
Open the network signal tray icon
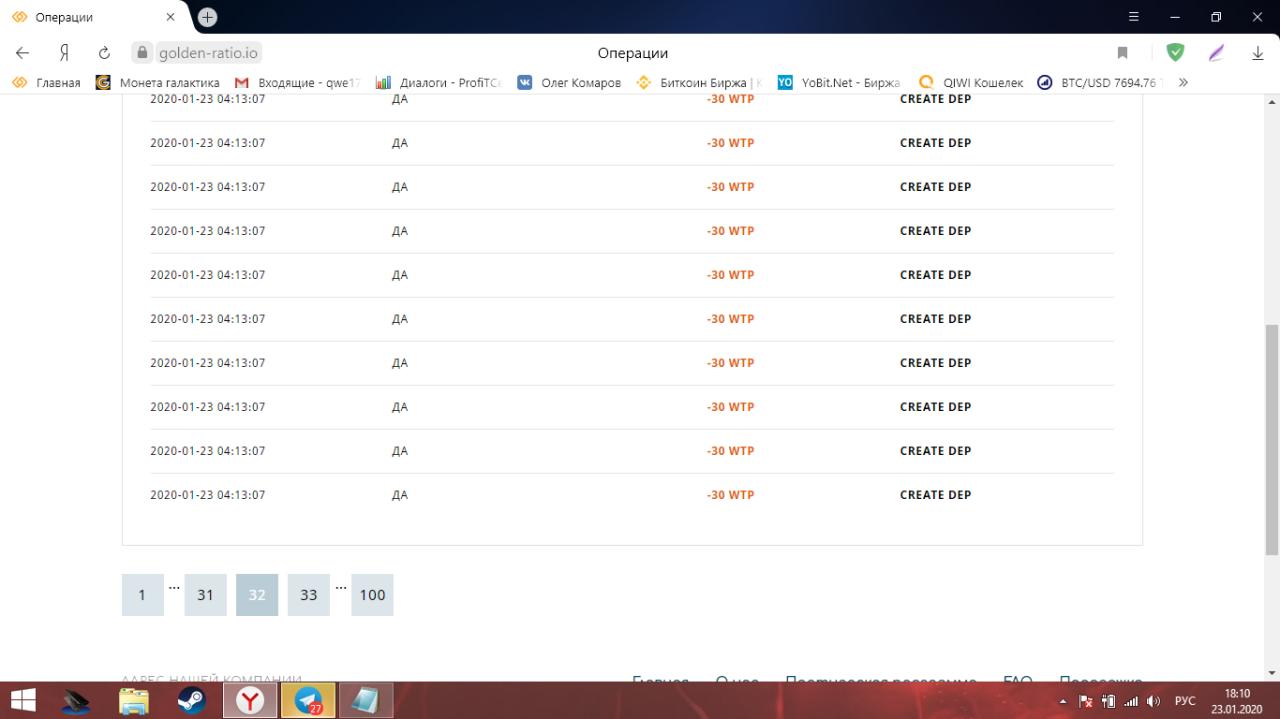(x=1132, y=702)
